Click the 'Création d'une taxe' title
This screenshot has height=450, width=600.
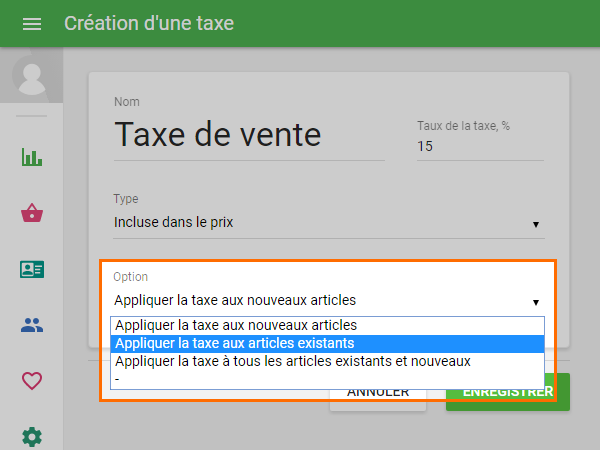pos(149,23)
